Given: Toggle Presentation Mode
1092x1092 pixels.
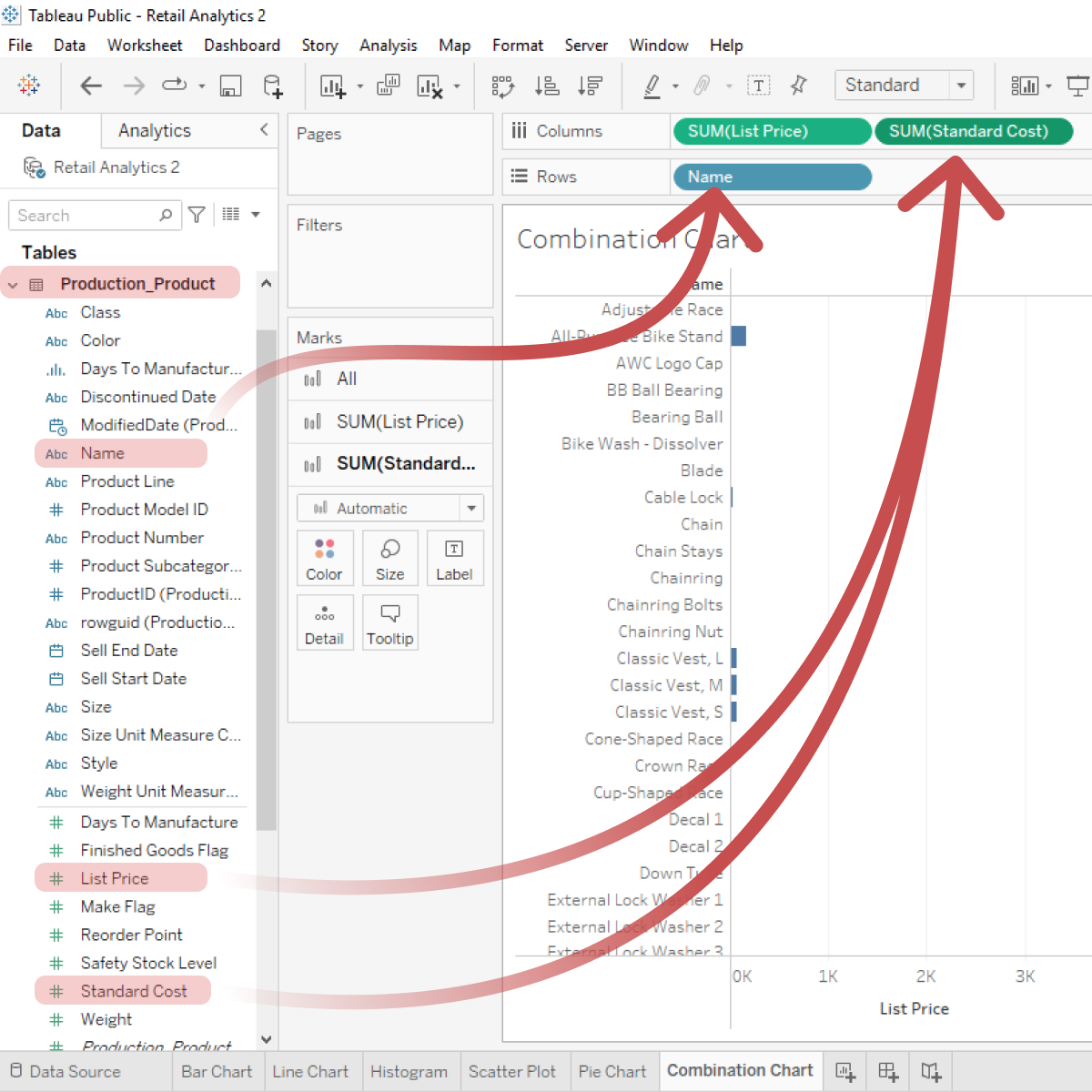Looking at the screenshot, I should 1077,85.
